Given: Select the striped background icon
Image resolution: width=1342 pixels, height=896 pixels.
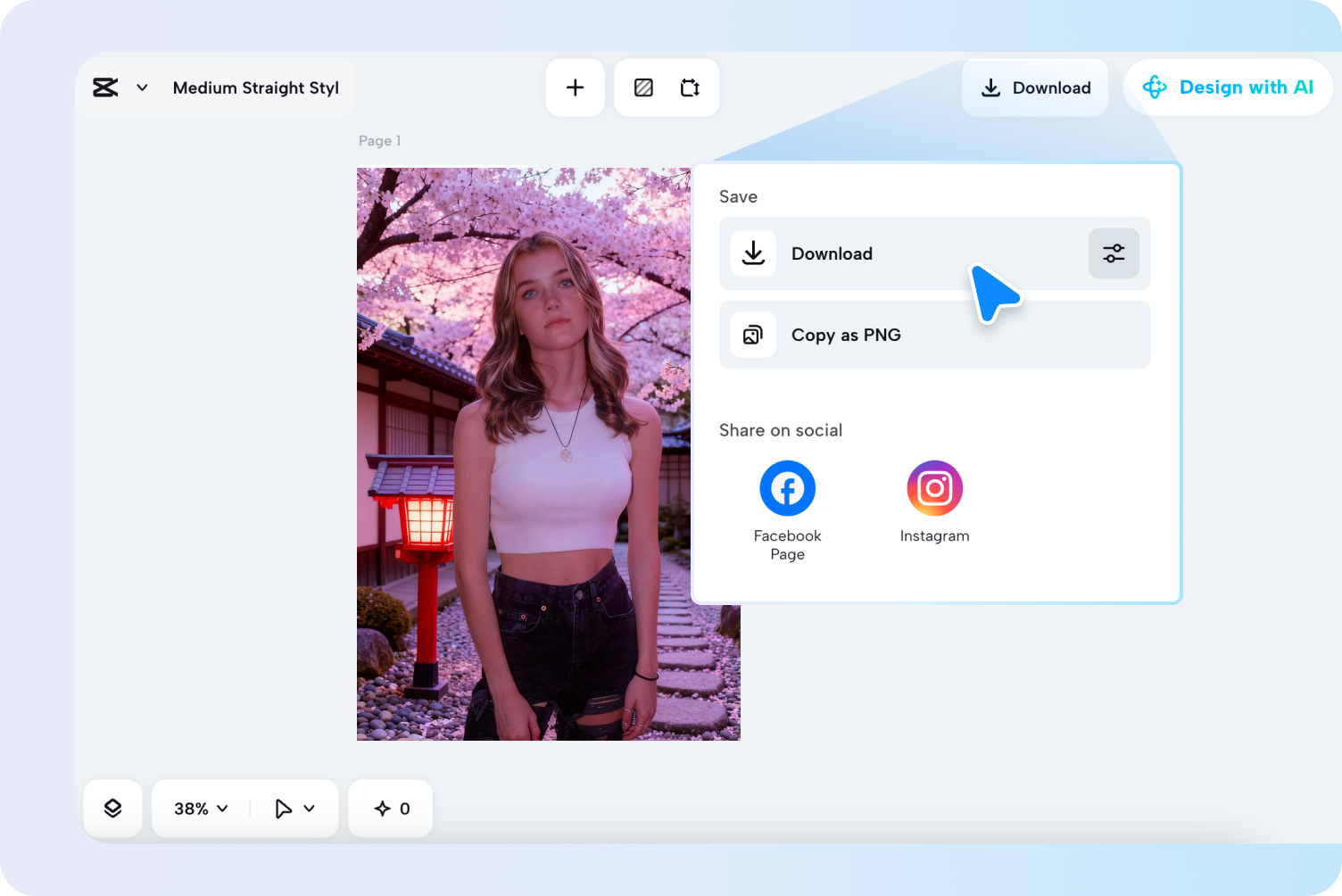Looking at the screenshot, I should point(643,87).
